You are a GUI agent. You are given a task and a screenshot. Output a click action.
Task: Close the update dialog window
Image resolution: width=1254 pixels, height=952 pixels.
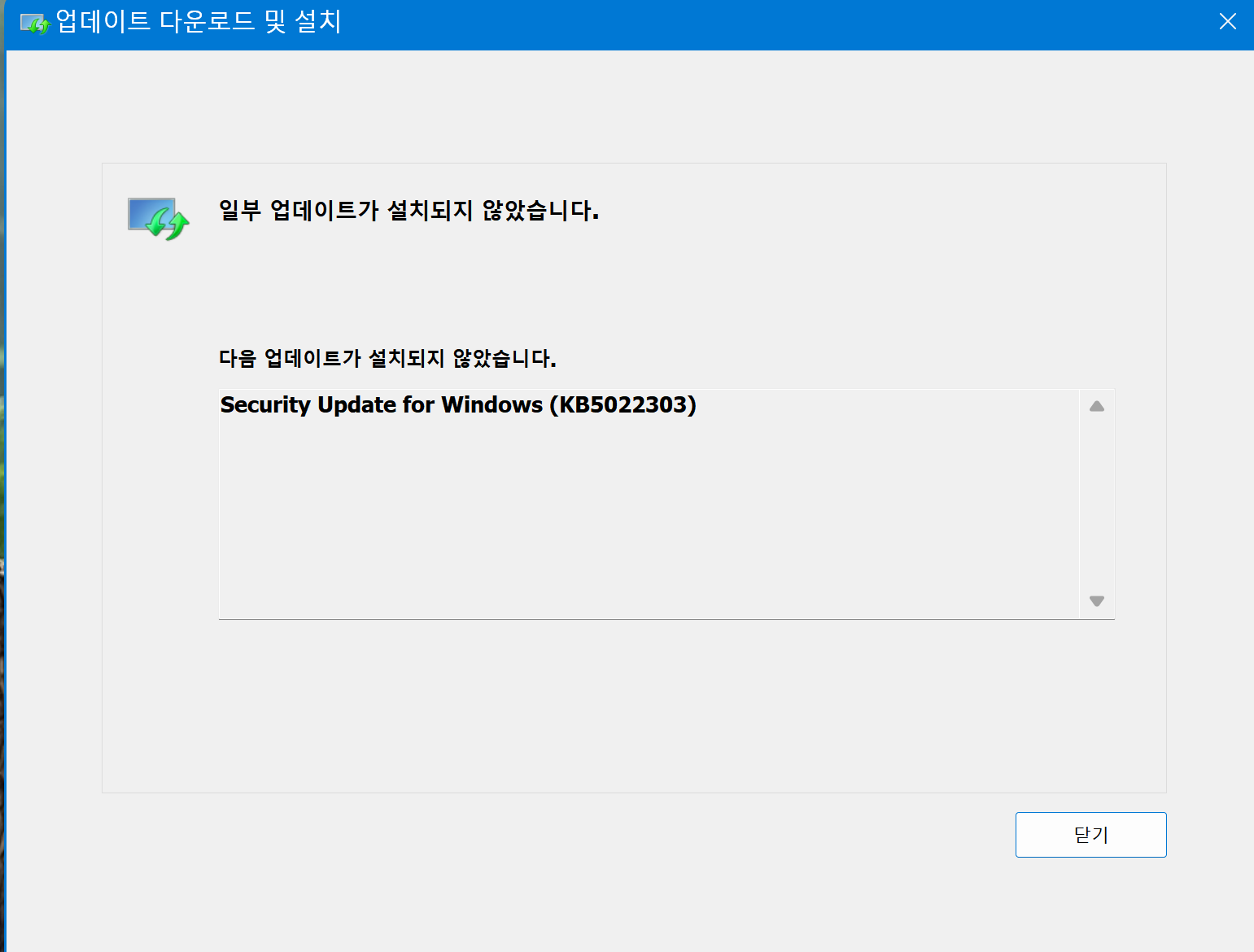pyautogui.click(x=1227, y=21)
